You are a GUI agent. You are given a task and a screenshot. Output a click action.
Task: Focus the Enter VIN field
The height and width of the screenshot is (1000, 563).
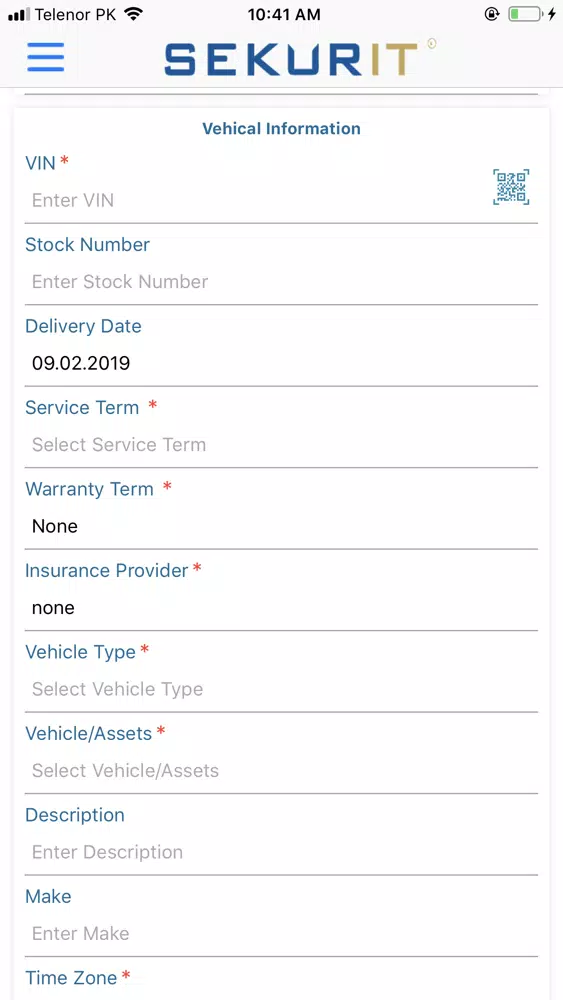[255, 200]
